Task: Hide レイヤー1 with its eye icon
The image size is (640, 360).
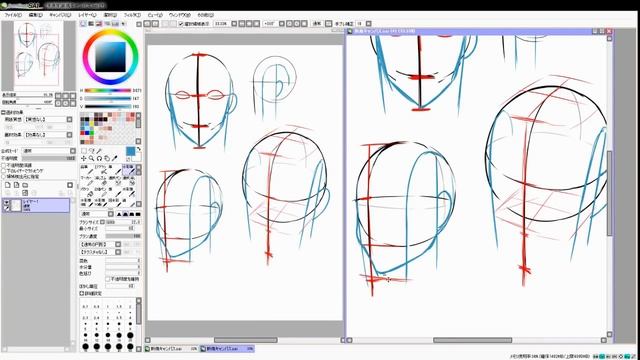Action: pyautogui.click(x=6, y=202)
